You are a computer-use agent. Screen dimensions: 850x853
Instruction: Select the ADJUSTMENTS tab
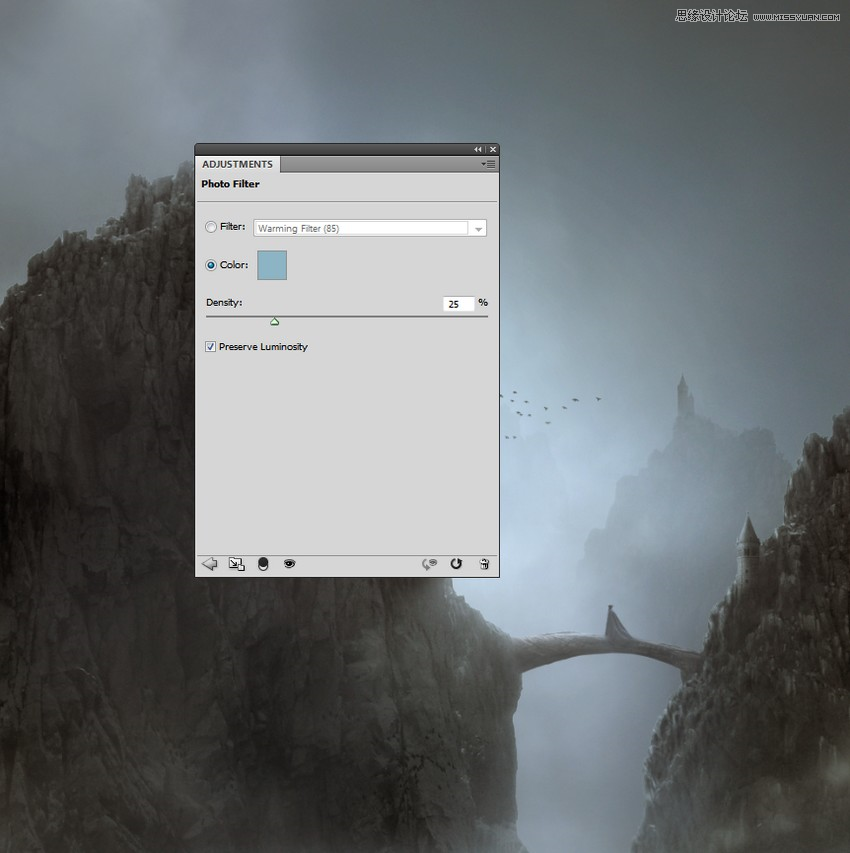[237, 164]
